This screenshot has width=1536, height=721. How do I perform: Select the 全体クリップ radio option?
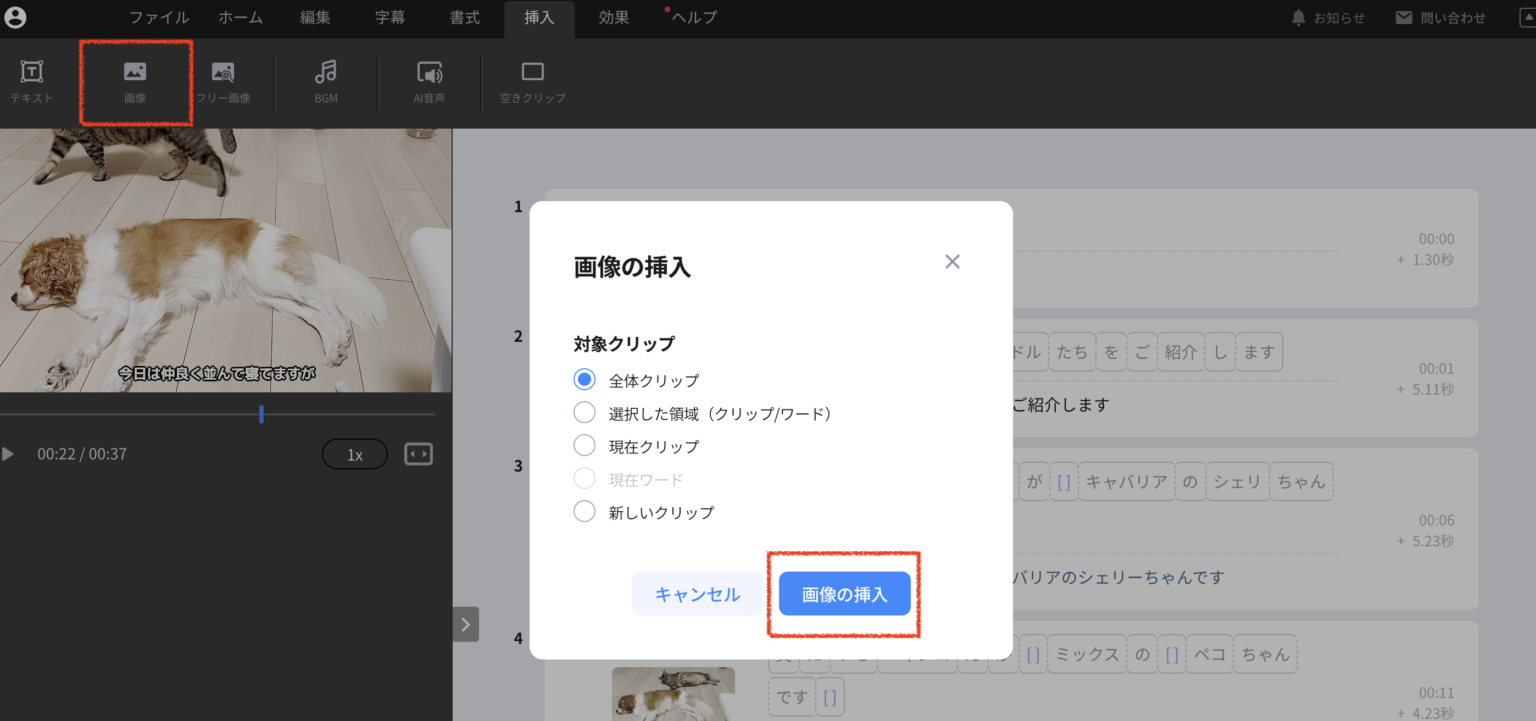(x=584, y=379)
